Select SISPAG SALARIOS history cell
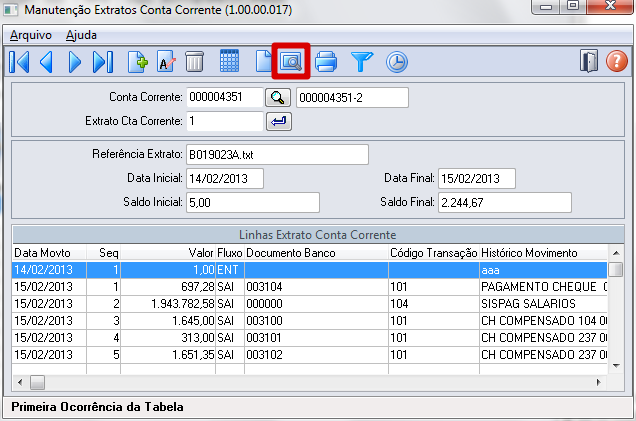The image size is (636, 421). (543, 304)
